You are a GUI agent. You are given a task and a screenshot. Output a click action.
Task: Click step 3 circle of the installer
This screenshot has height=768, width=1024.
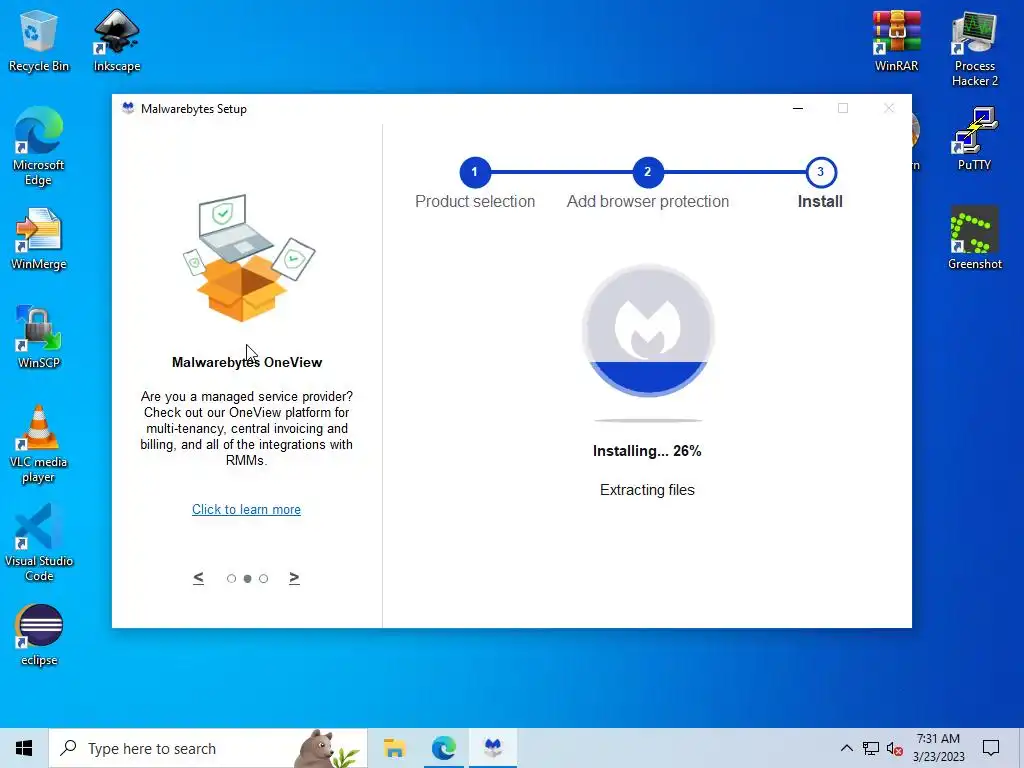821,172
